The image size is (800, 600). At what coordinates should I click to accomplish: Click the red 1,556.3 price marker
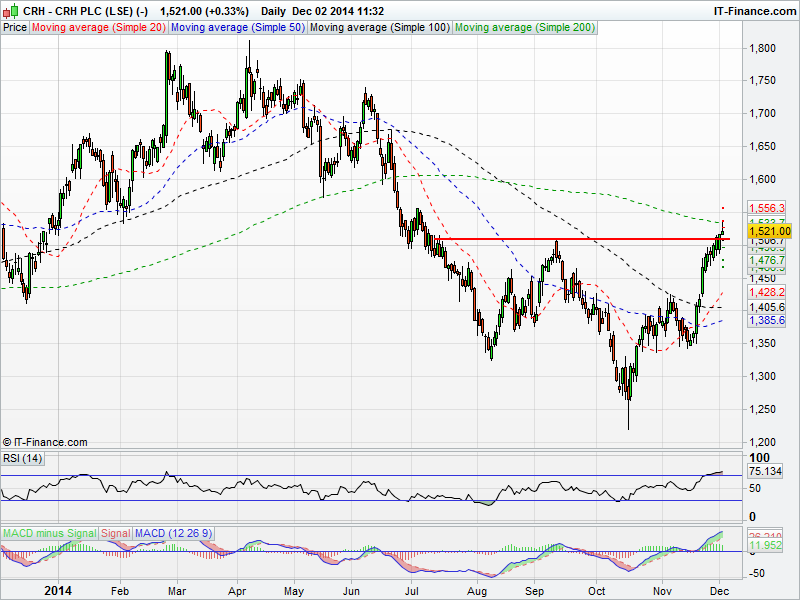(x=768, y=208)
